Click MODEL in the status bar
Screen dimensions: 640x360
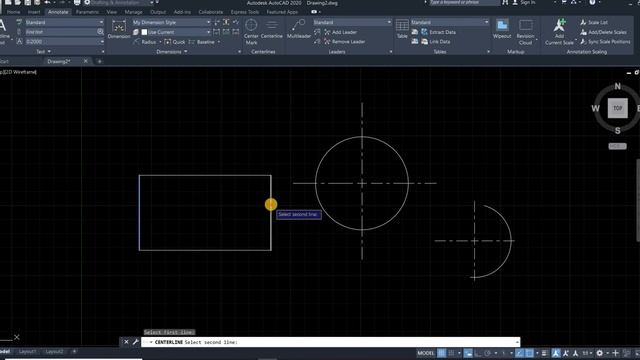426,353
